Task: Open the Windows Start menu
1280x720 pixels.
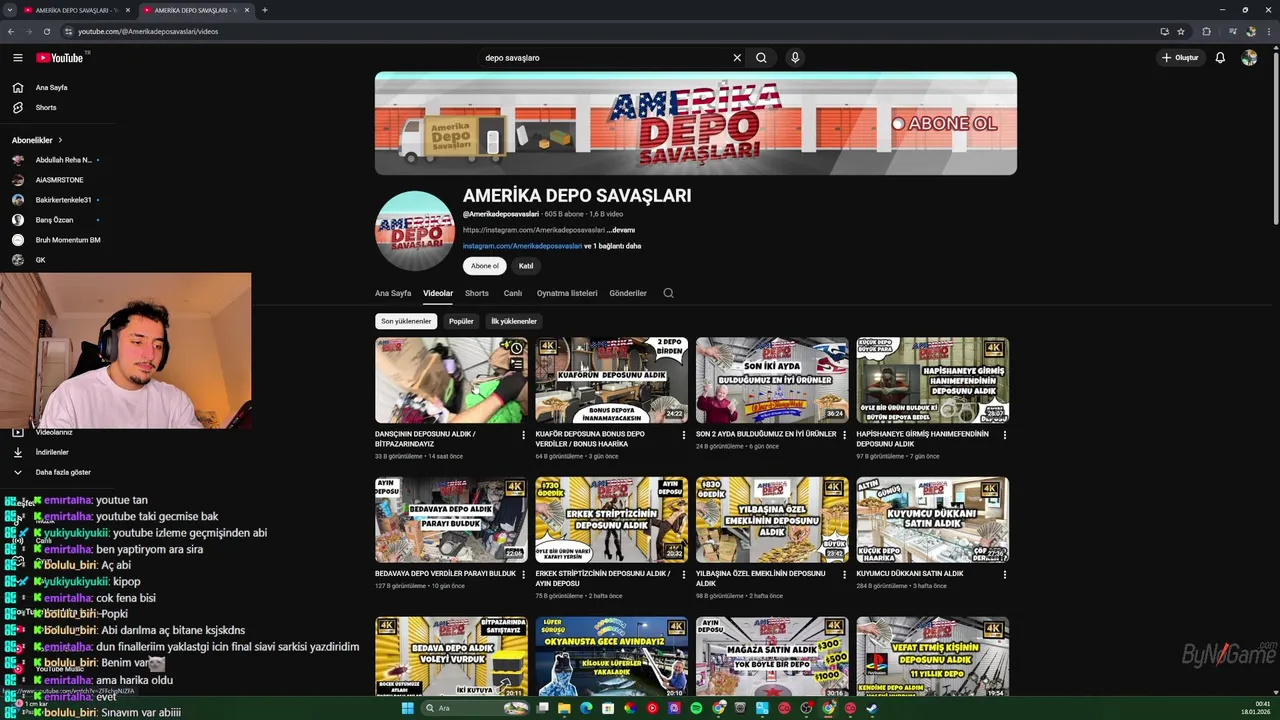Action: point(407,708)
